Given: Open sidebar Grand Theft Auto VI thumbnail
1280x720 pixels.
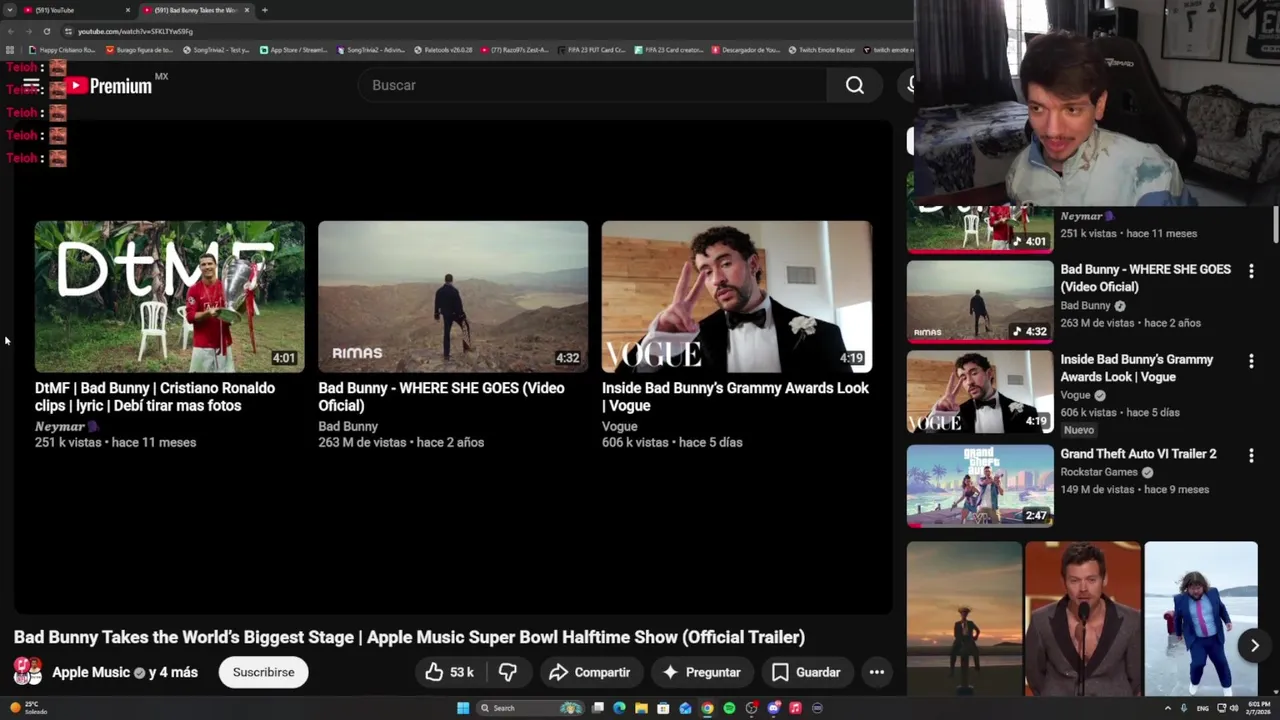Looking at the screenshot, I should click(980, 486).
